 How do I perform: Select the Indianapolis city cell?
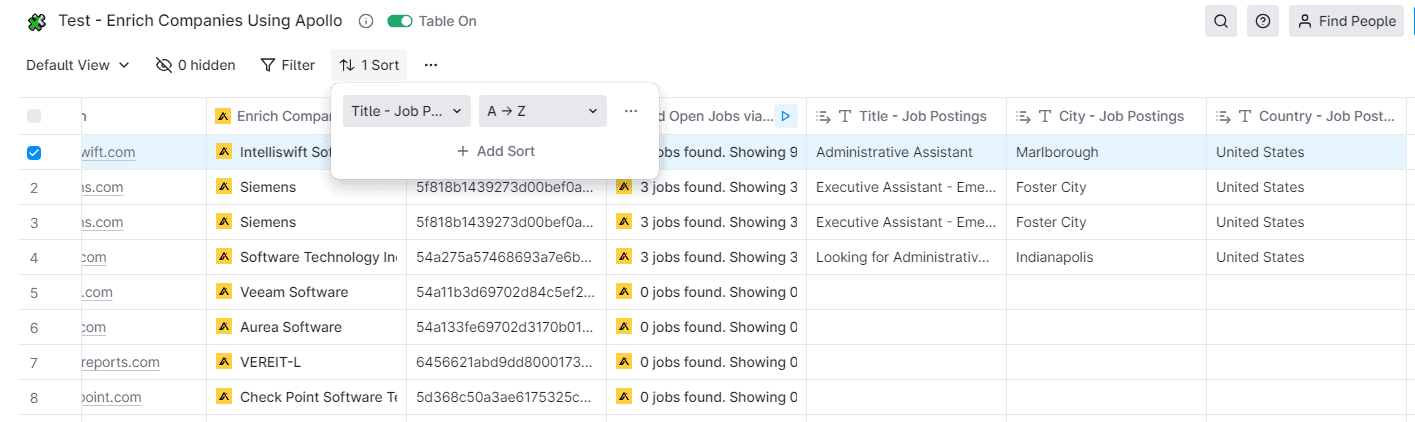tap(1106, 257)
